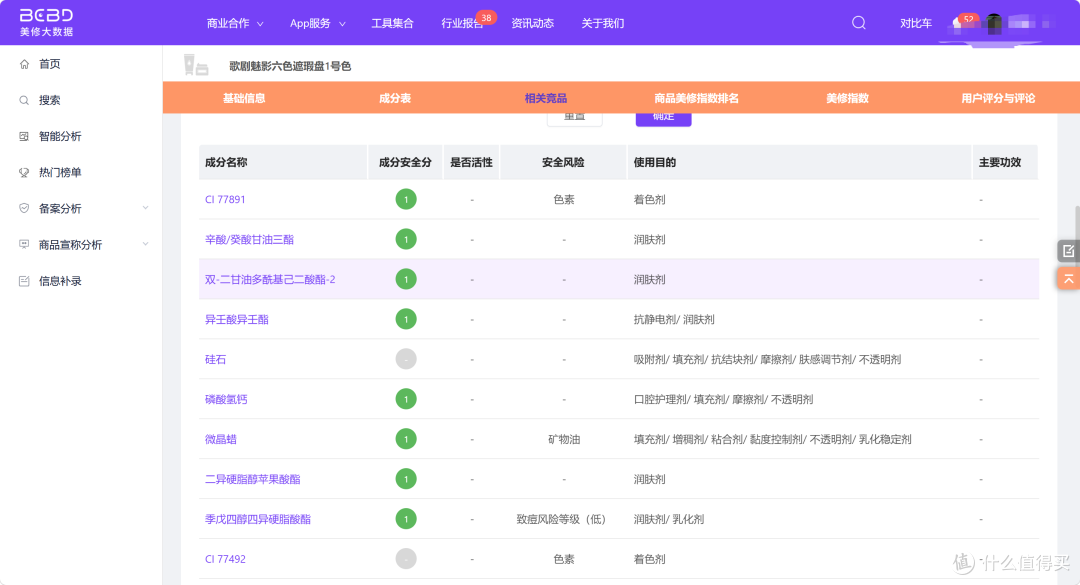Click the icon beside 商品宣称分析

[x=24, y=245]
